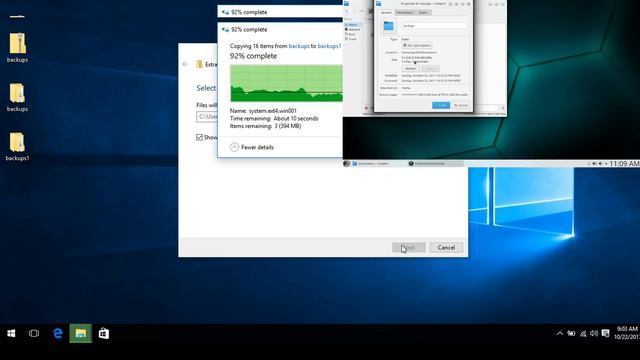Go back using the Extract wizard's arrow

(185, 64)
